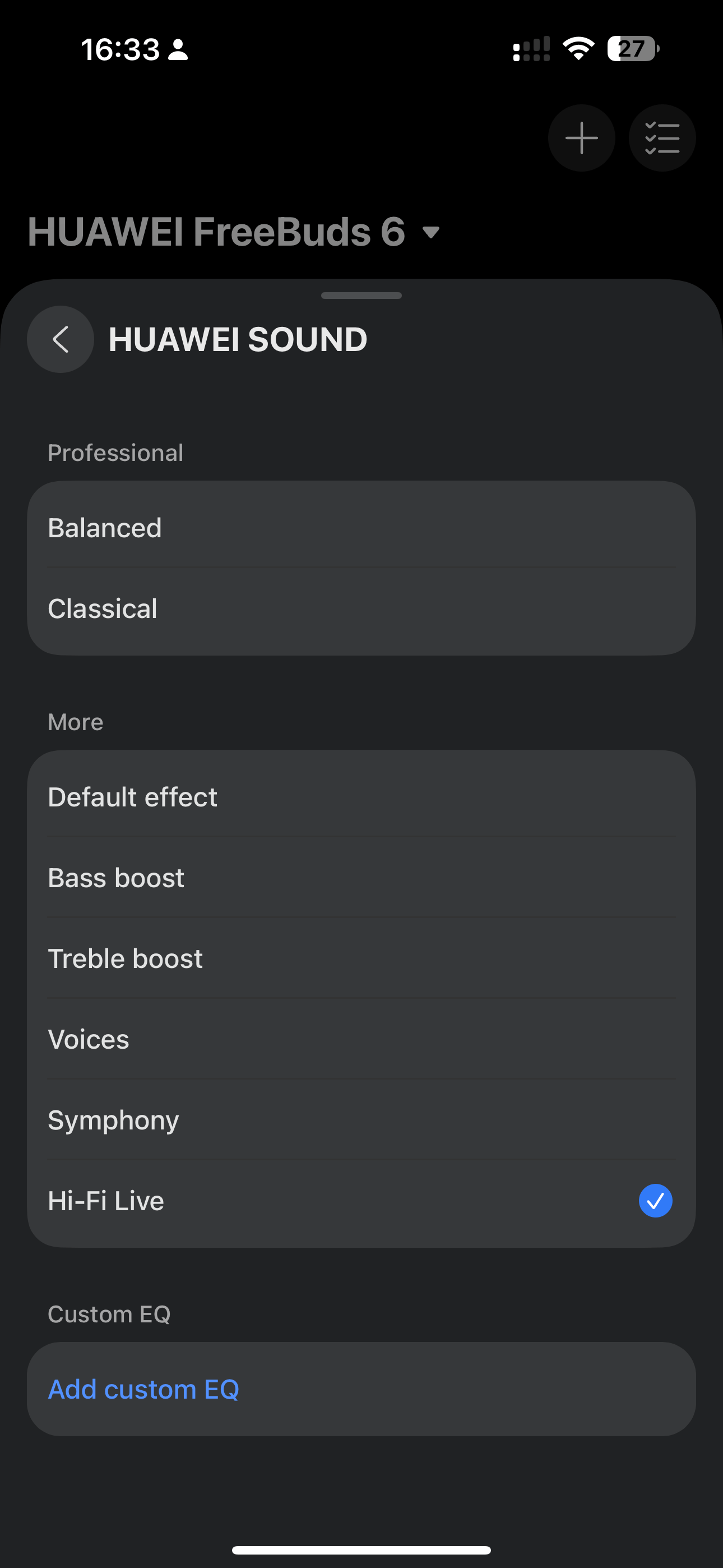
Task: Go back from HUAWEI SOUND panel
Action: [61, 339]
